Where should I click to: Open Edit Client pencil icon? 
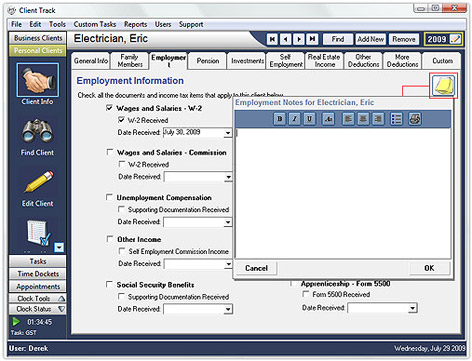pyautogui.click(x=39, y=182)
